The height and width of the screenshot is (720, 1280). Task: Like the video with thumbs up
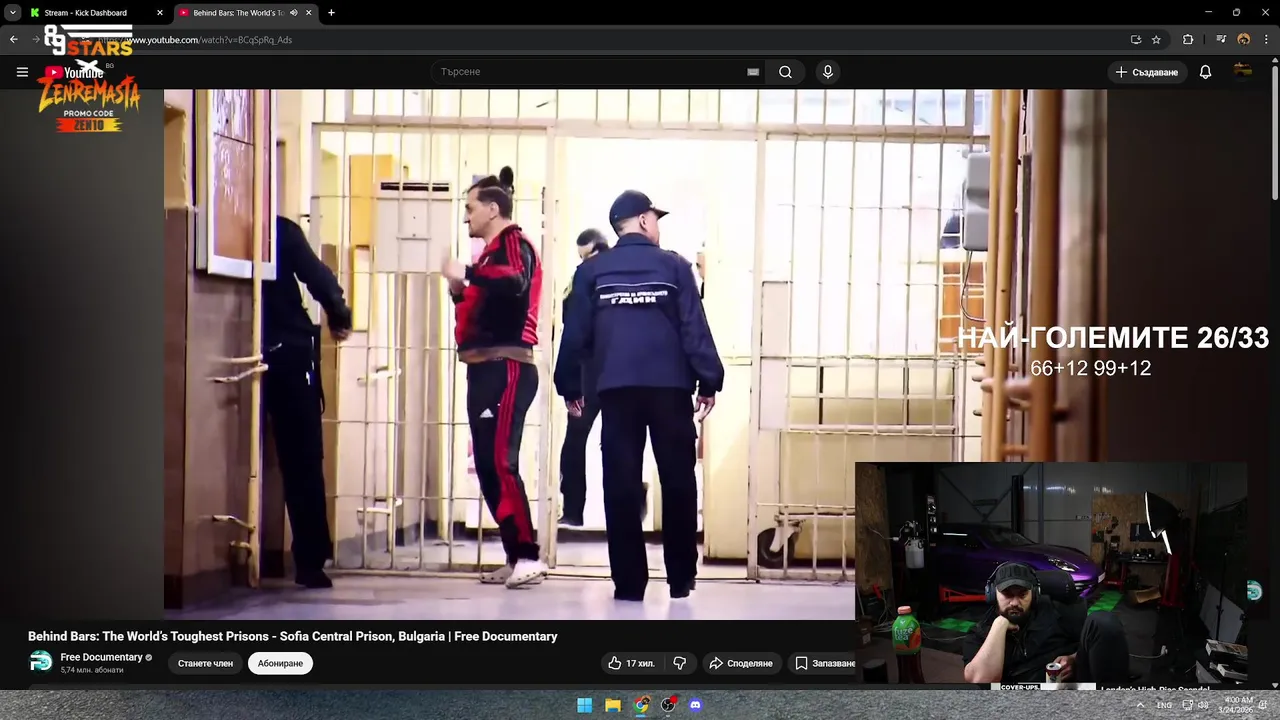coord(631,663)
